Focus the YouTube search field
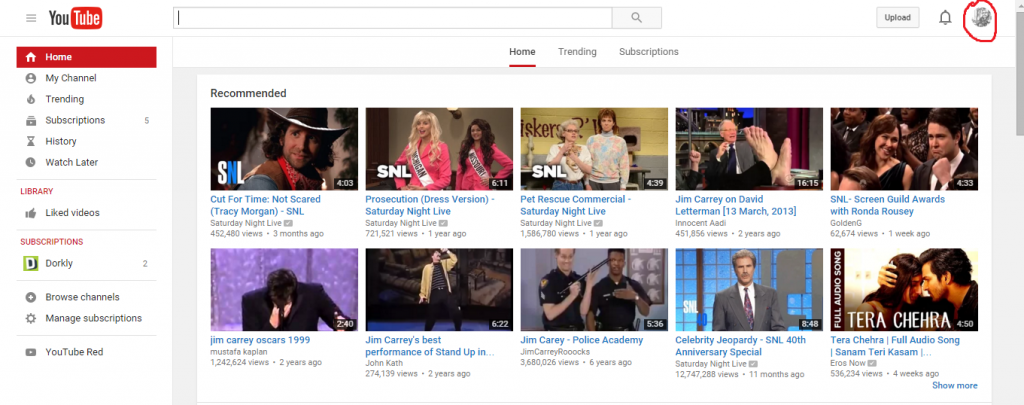The width and height of the screenshot is (1024, 405). pos(392,18)
